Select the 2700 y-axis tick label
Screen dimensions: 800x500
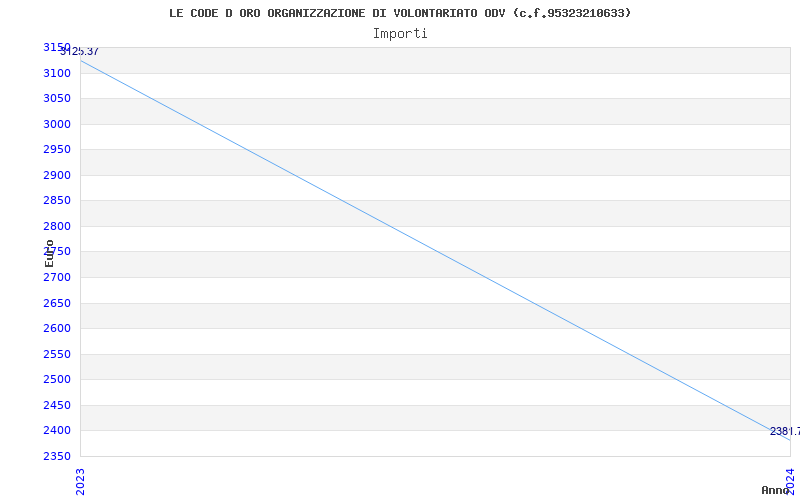[x=57, y=278]
